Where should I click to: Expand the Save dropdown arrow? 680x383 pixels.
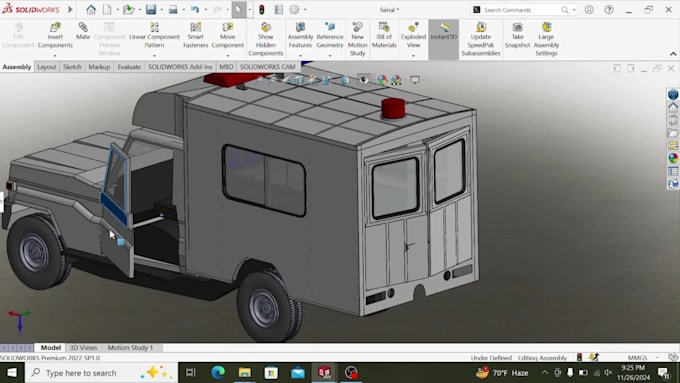(x=162, y=10)
